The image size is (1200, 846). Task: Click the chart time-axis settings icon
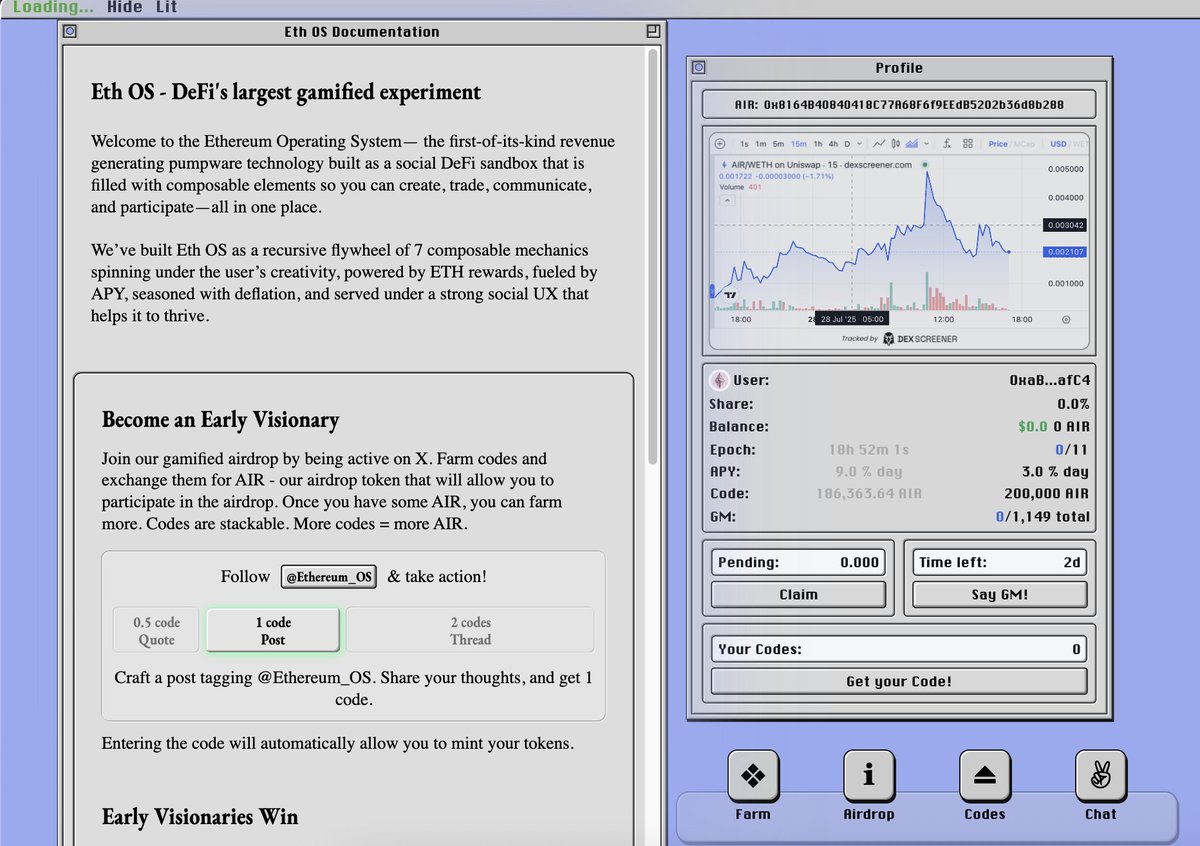(1066, 320)
